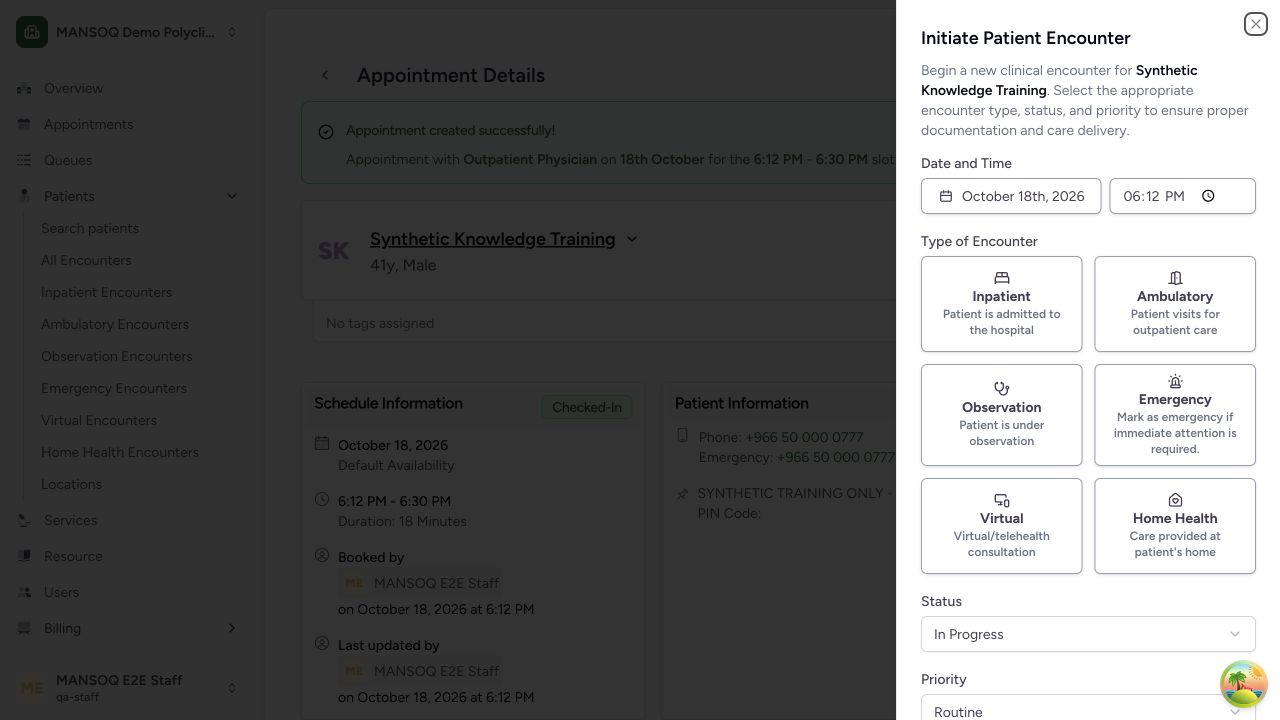The width and height of the screenshot is (1280, 720).
Task: Open the Status dropdown showing In Progress
Action: [x=1088, y=634]
